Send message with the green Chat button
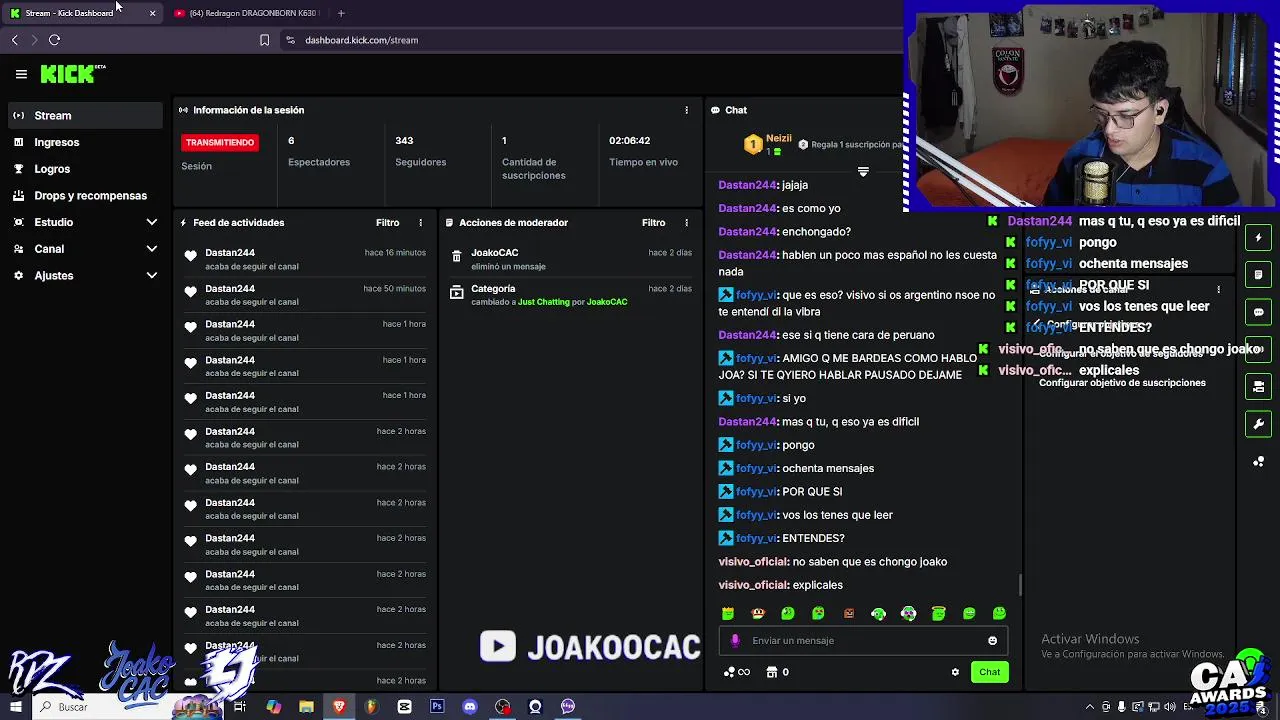The image size is (1280, 720). (989, 672)
